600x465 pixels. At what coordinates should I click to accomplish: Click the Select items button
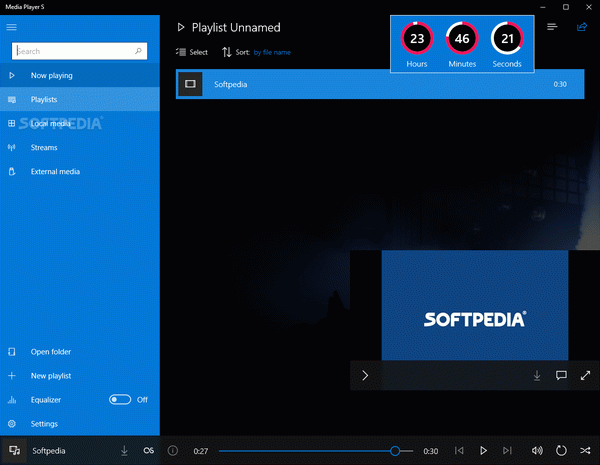tap(192, 52)
